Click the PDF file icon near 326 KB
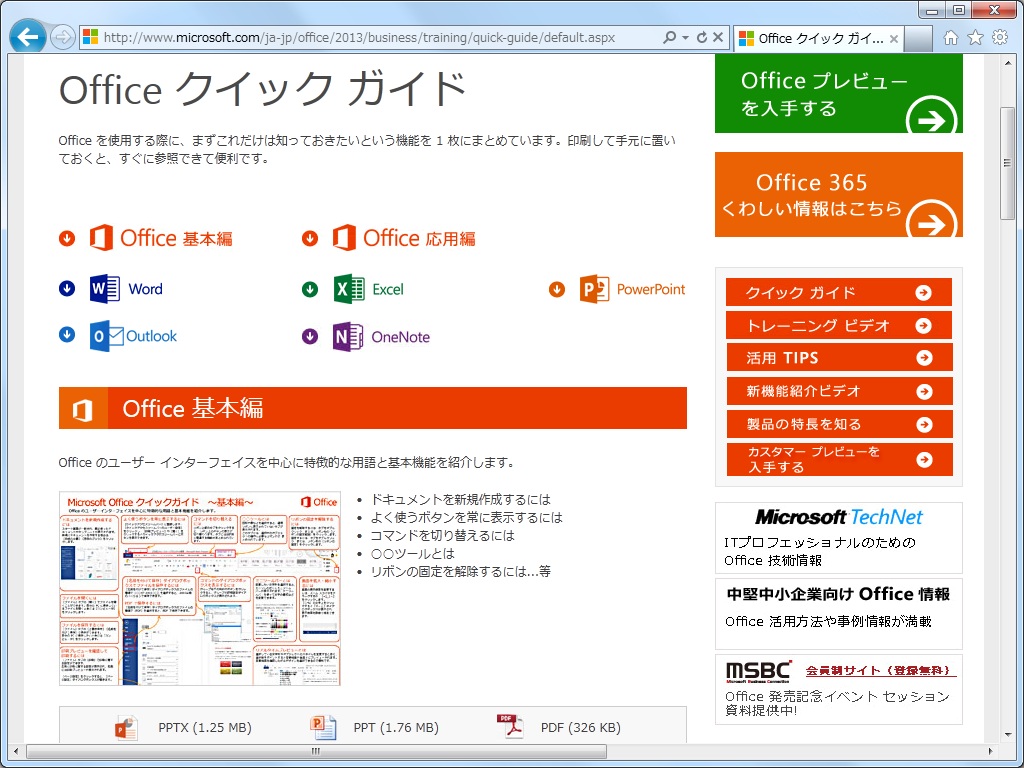 coord(509,727)
